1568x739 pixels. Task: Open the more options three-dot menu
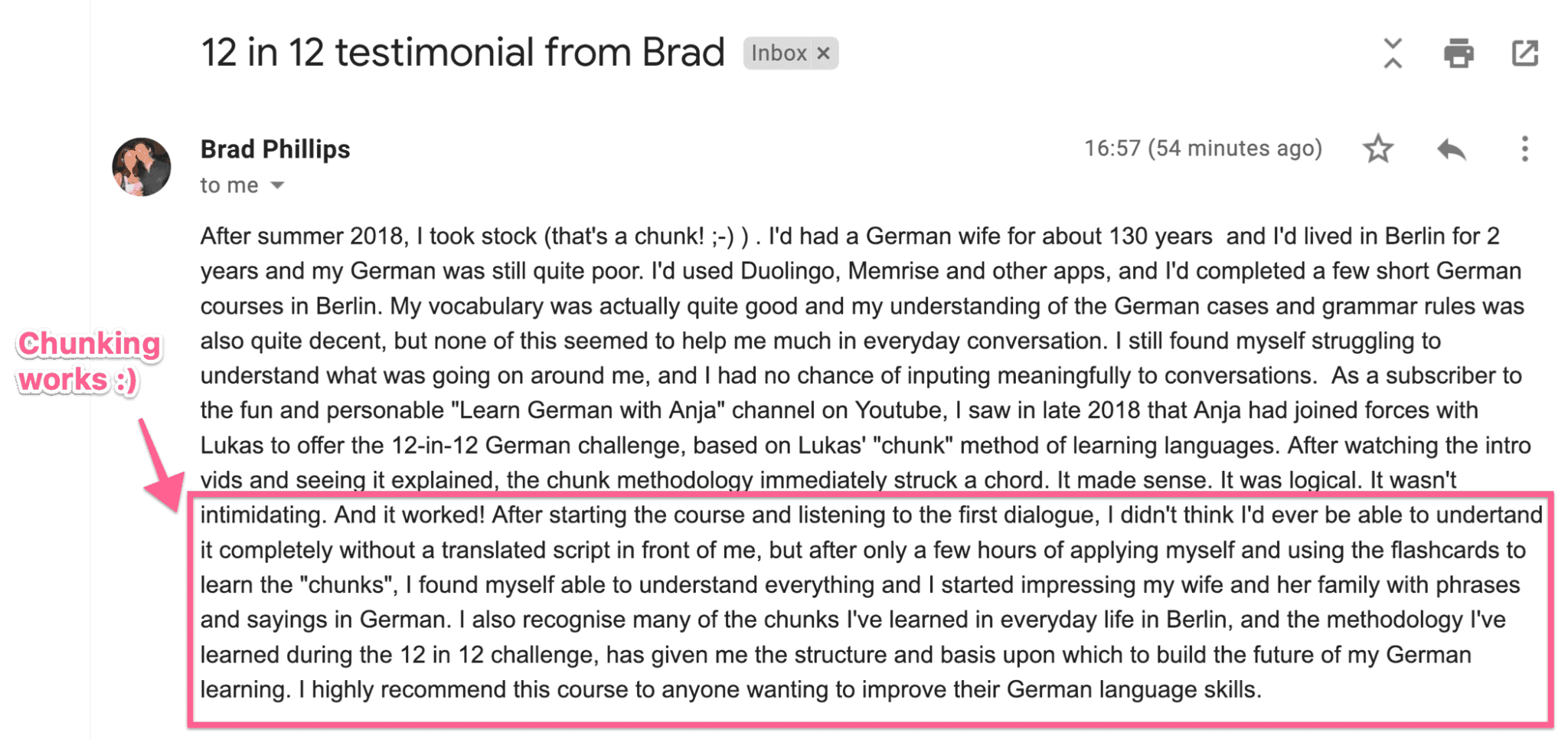[1523, 149]
